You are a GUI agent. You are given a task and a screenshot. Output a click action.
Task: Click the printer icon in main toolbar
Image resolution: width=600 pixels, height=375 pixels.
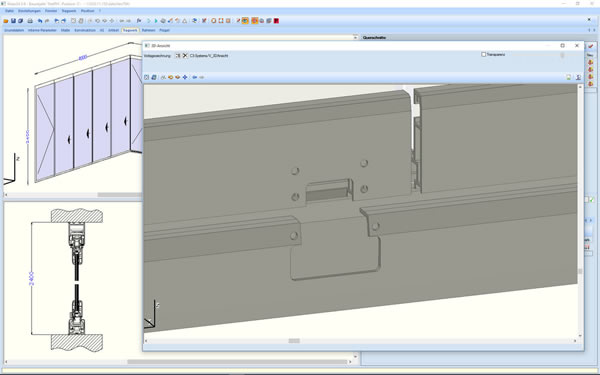coord(30,21)
